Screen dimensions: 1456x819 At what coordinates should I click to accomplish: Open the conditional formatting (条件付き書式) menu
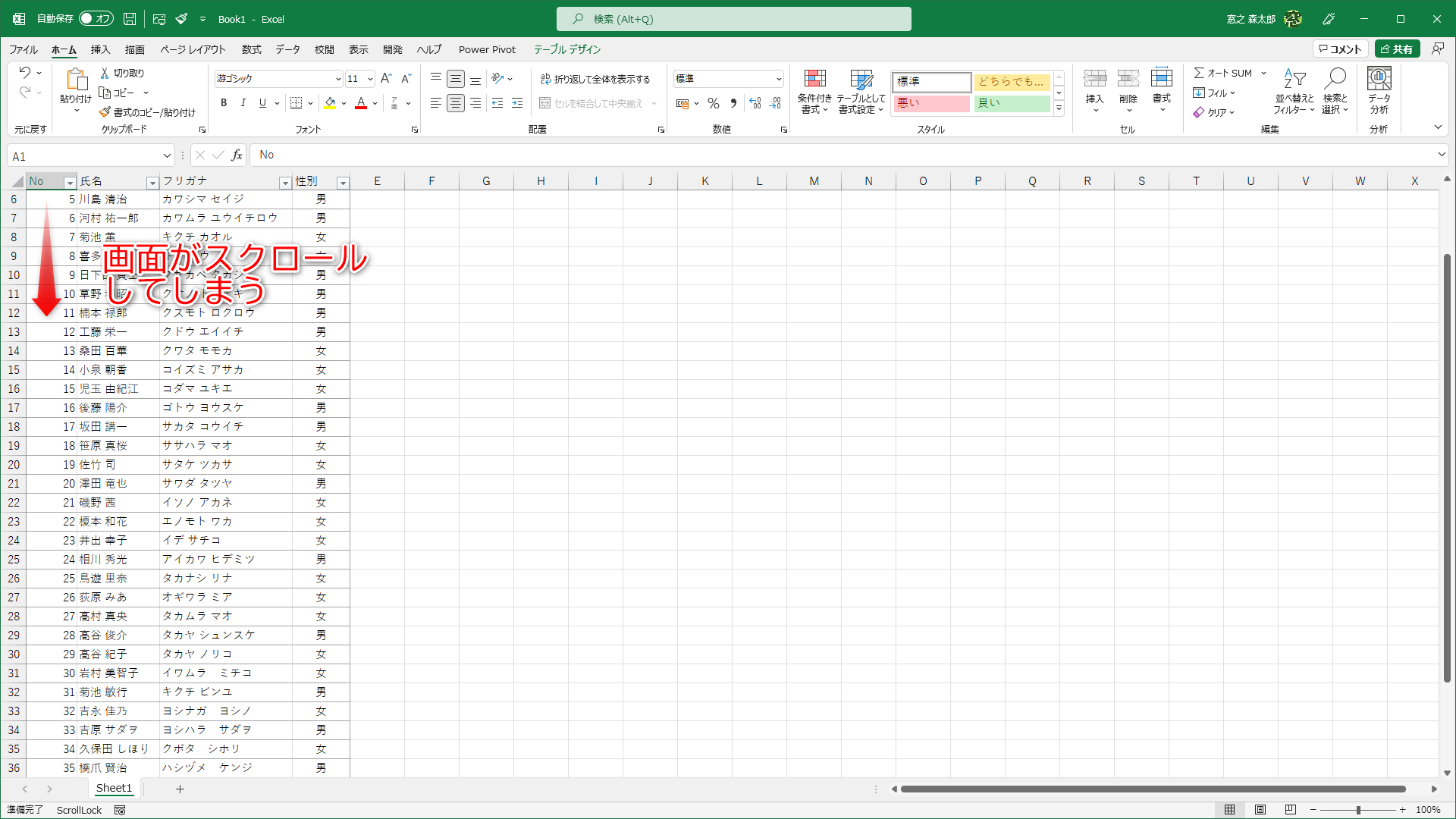click(x=814, y=92)
